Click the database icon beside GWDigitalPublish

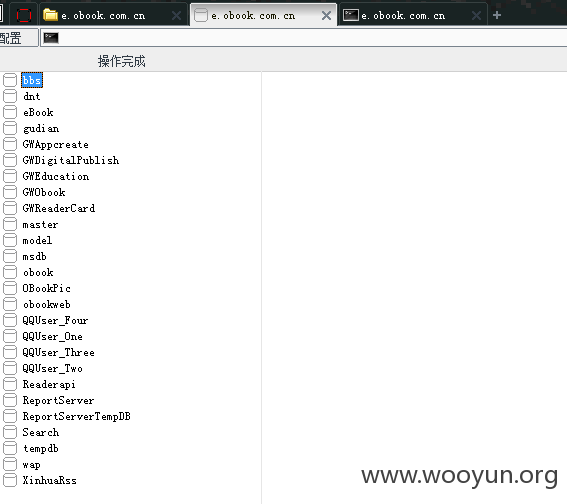(10, 160)
